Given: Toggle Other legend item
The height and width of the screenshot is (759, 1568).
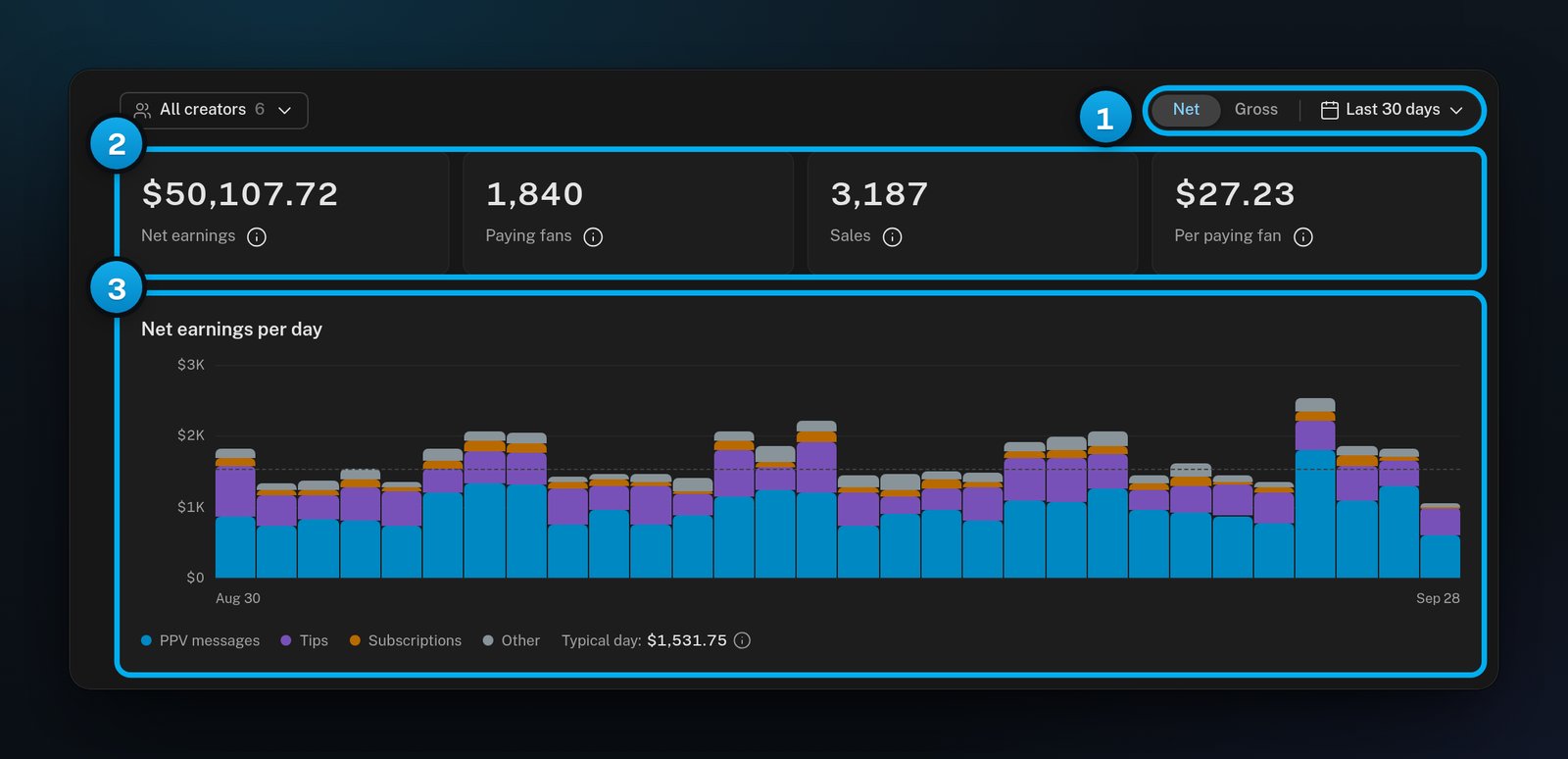Looking at the screenshot, I should pos(512,640).
